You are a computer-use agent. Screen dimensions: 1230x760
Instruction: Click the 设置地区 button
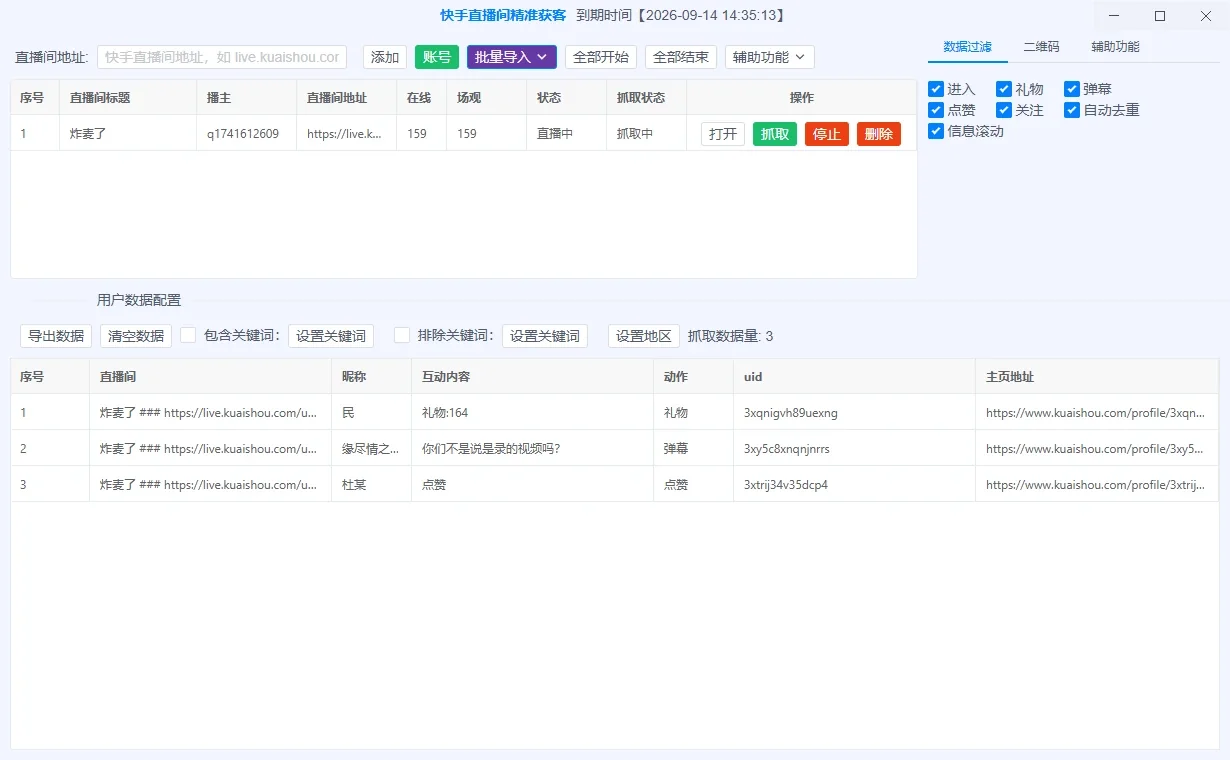point(644,336)
